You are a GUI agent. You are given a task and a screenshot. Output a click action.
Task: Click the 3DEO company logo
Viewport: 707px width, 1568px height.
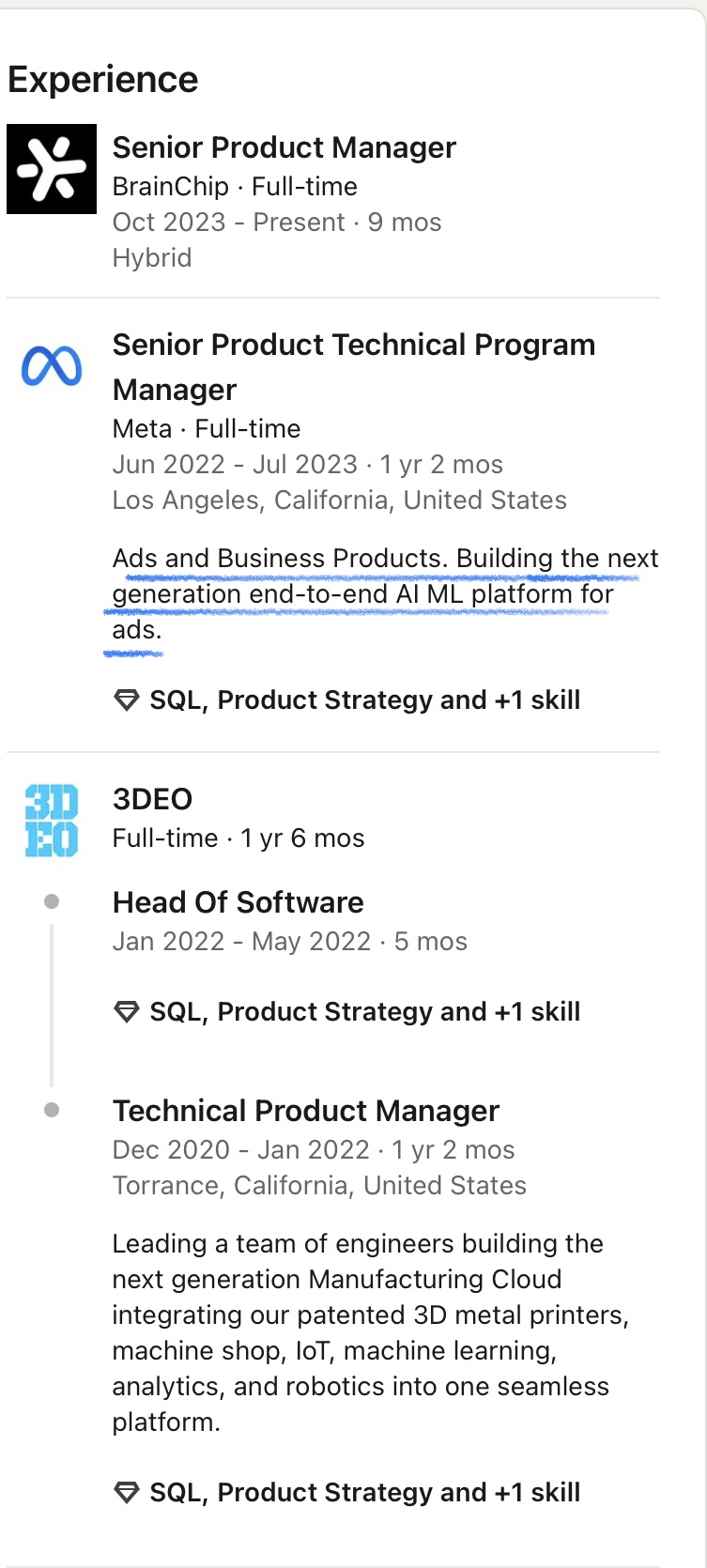[52, 821]
